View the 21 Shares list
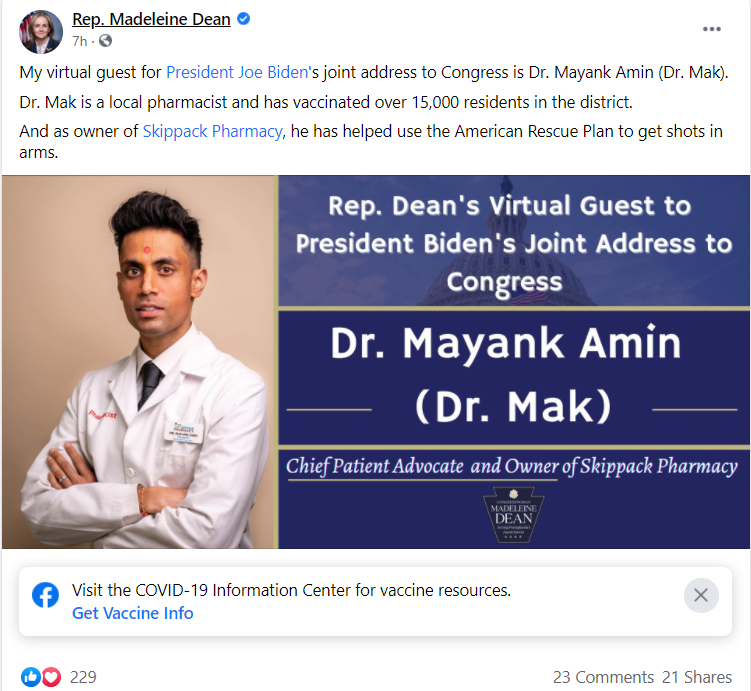Image resolution: width=751 pixels, height=691 pixels. (x=697, y=677)
